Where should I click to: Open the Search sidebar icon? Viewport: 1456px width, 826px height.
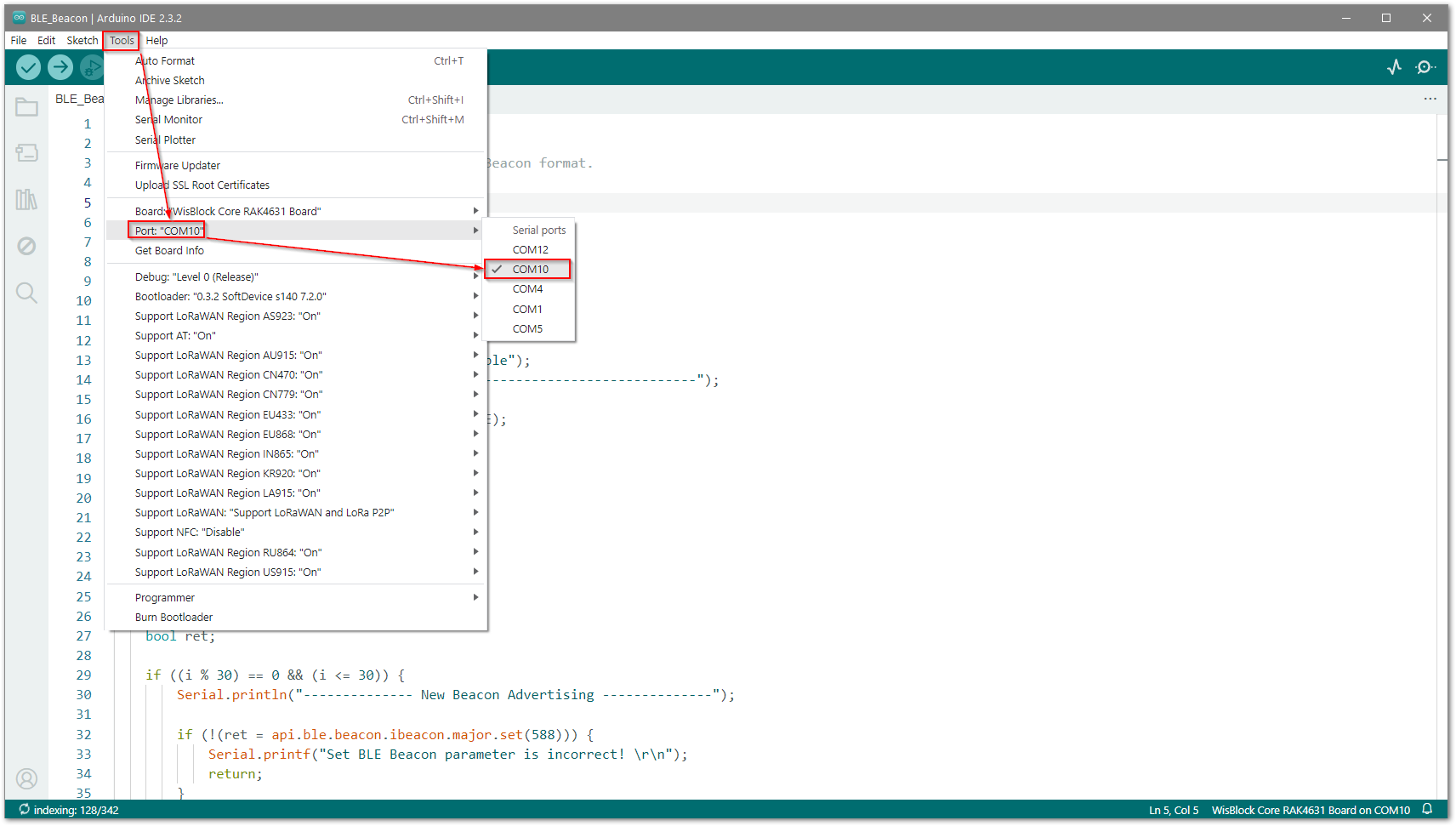click(x=27, y=293)
